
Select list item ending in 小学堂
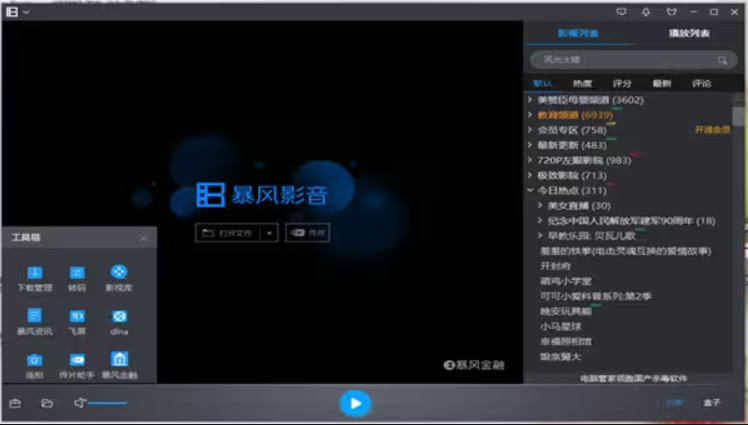(x=566, y=281)
